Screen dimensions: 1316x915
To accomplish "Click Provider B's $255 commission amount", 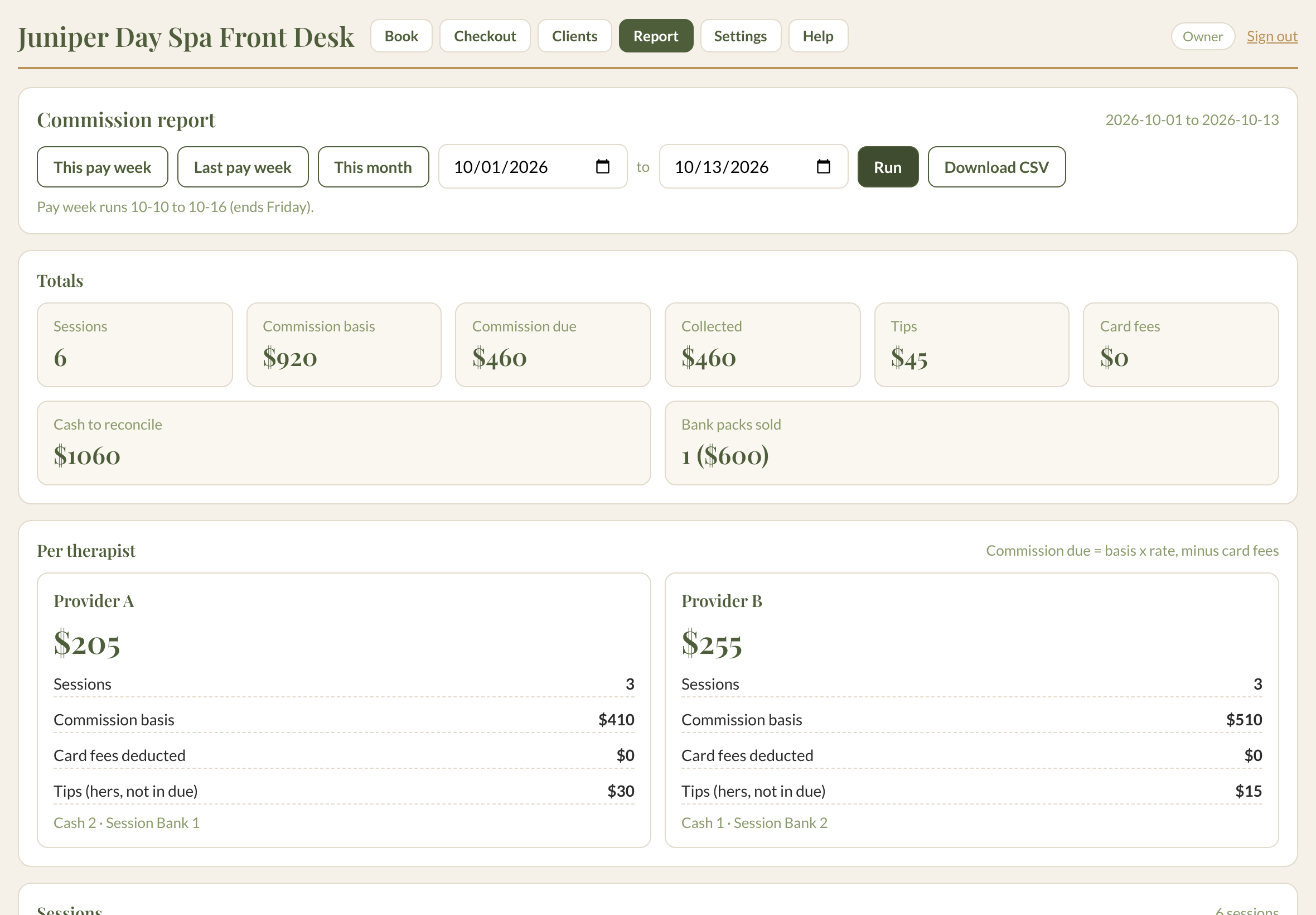I will [x=712, y=643].
